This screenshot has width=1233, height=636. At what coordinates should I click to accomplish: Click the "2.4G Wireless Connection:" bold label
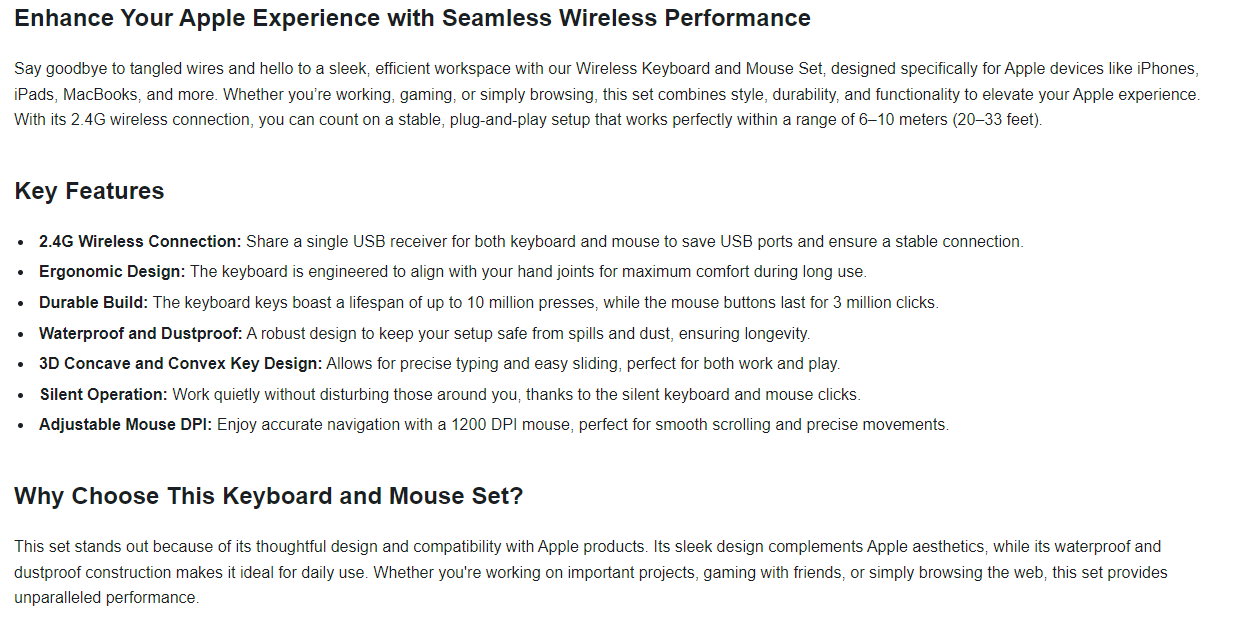click(140, 242)
